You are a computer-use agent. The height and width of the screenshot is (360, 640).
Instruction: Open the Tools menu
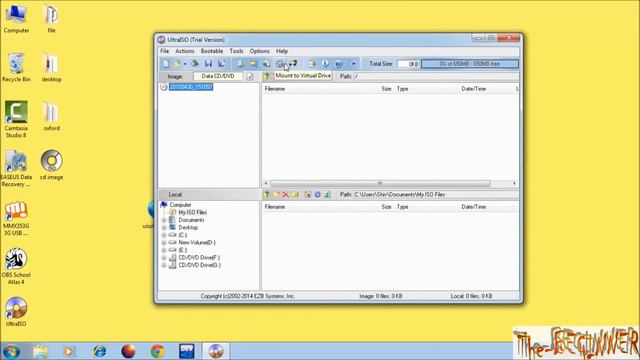236,51
